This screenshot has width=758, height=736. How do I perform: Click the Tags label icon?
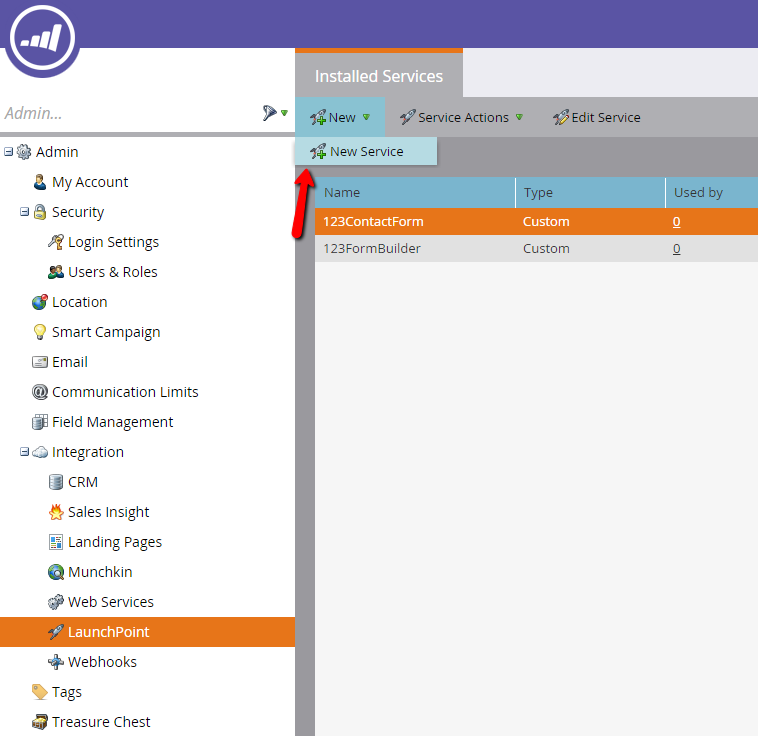click(40, 692)
